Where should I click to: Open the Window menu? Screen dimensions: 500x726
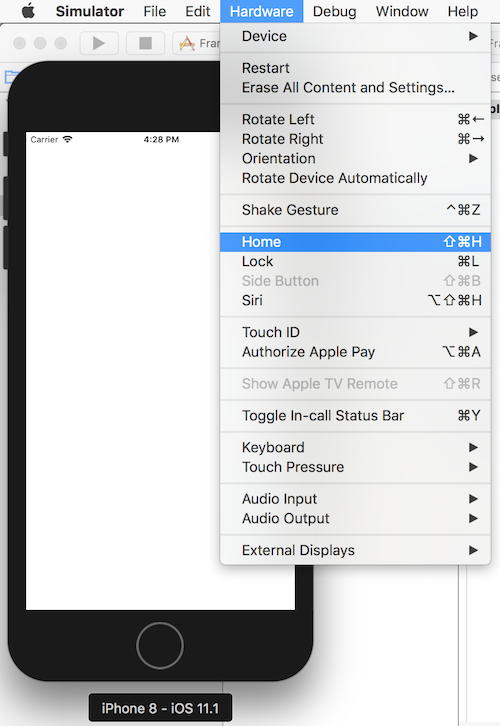402,11
